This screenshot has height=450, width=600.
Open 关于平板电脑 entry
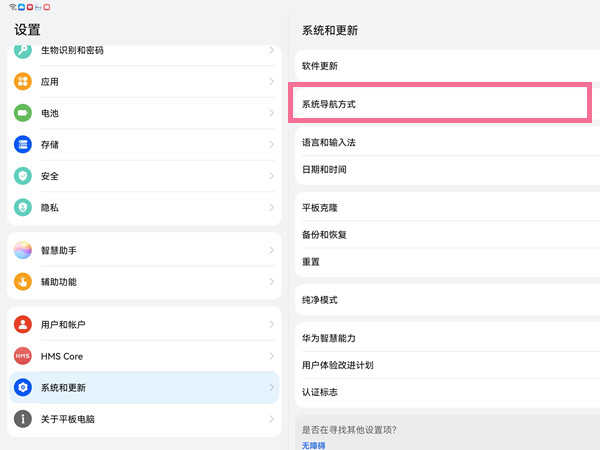point(144,419)
